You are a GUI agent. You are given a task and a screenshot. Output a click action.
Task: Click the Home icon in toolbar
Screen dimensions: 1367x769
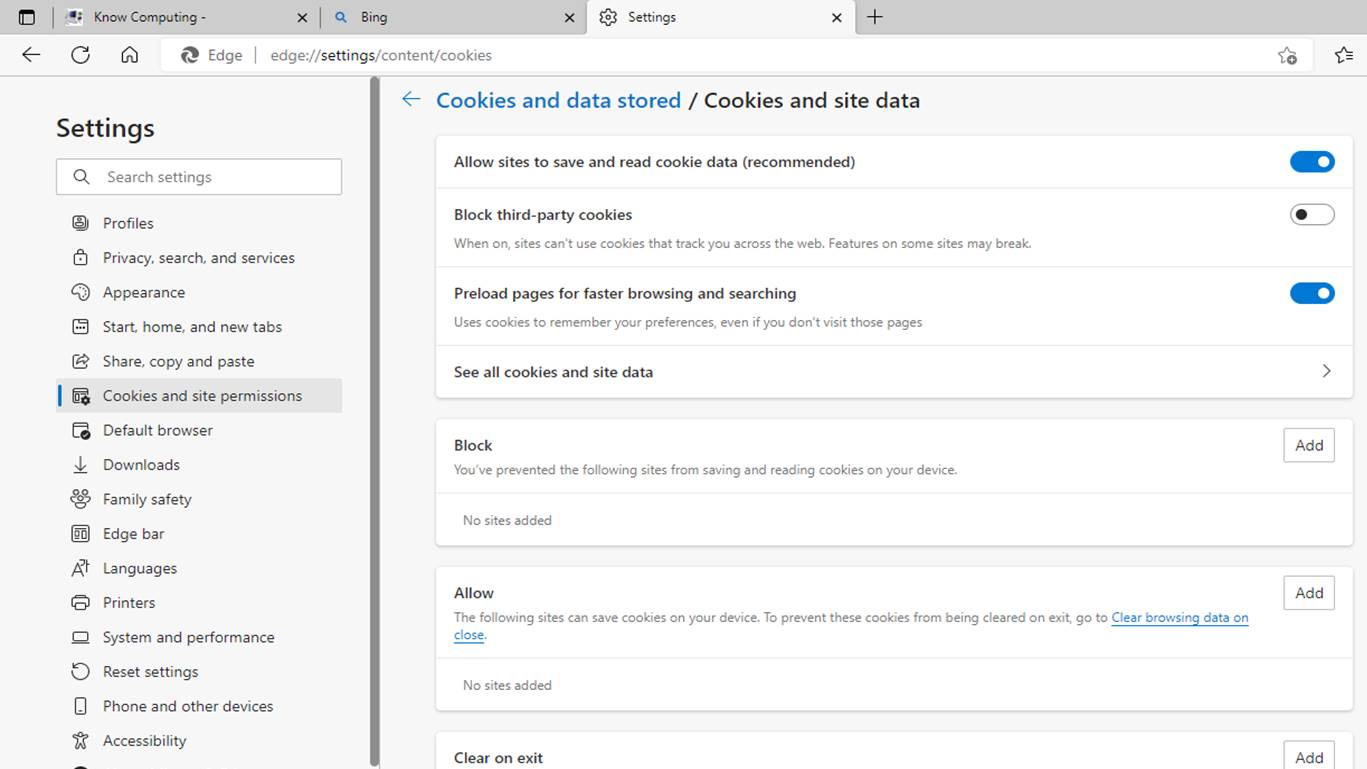[129, 55]
